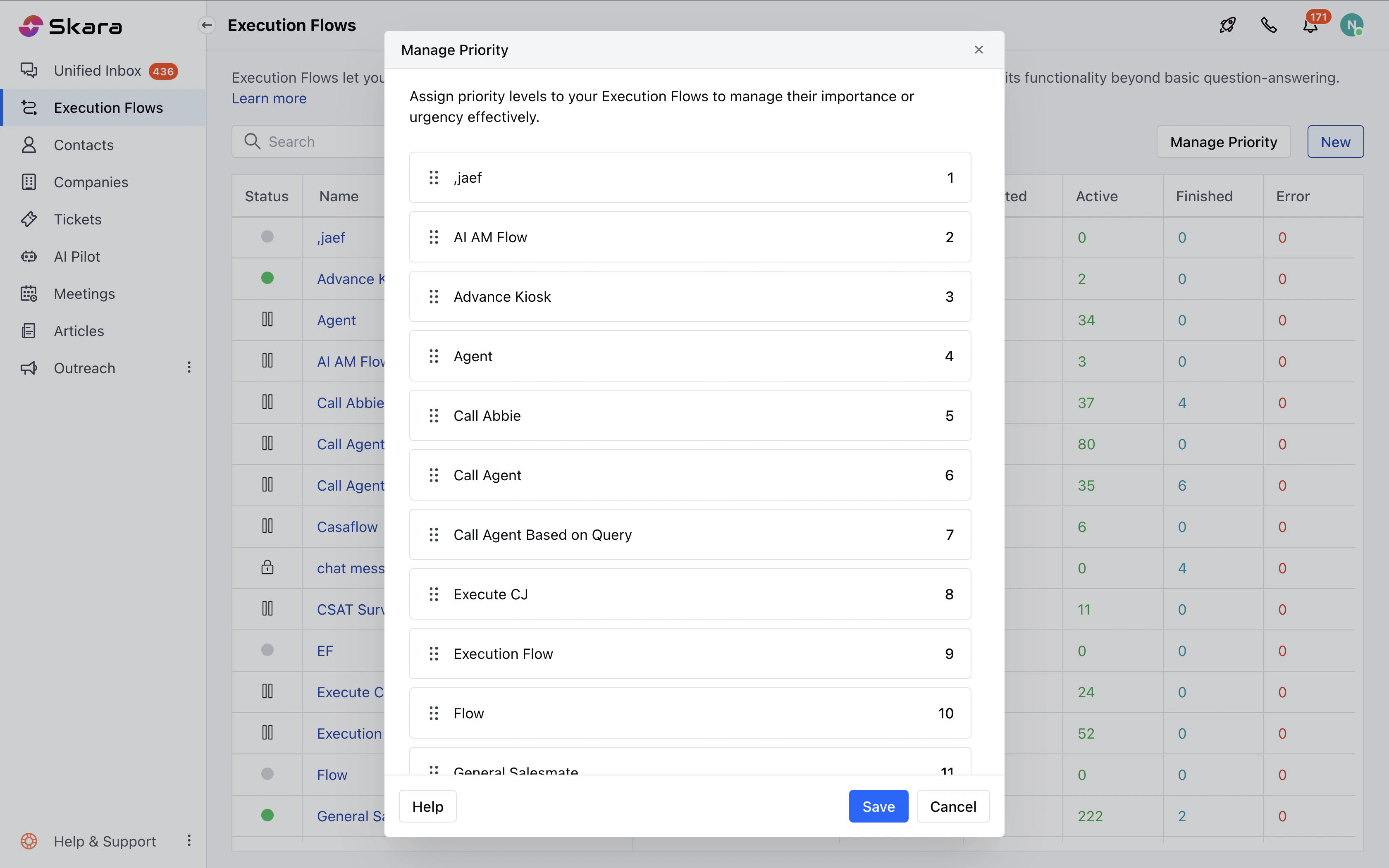The image size is (1389, 868).
Task: Click the Skara logo
Action: pyautogui.click(x=70, y=26)
